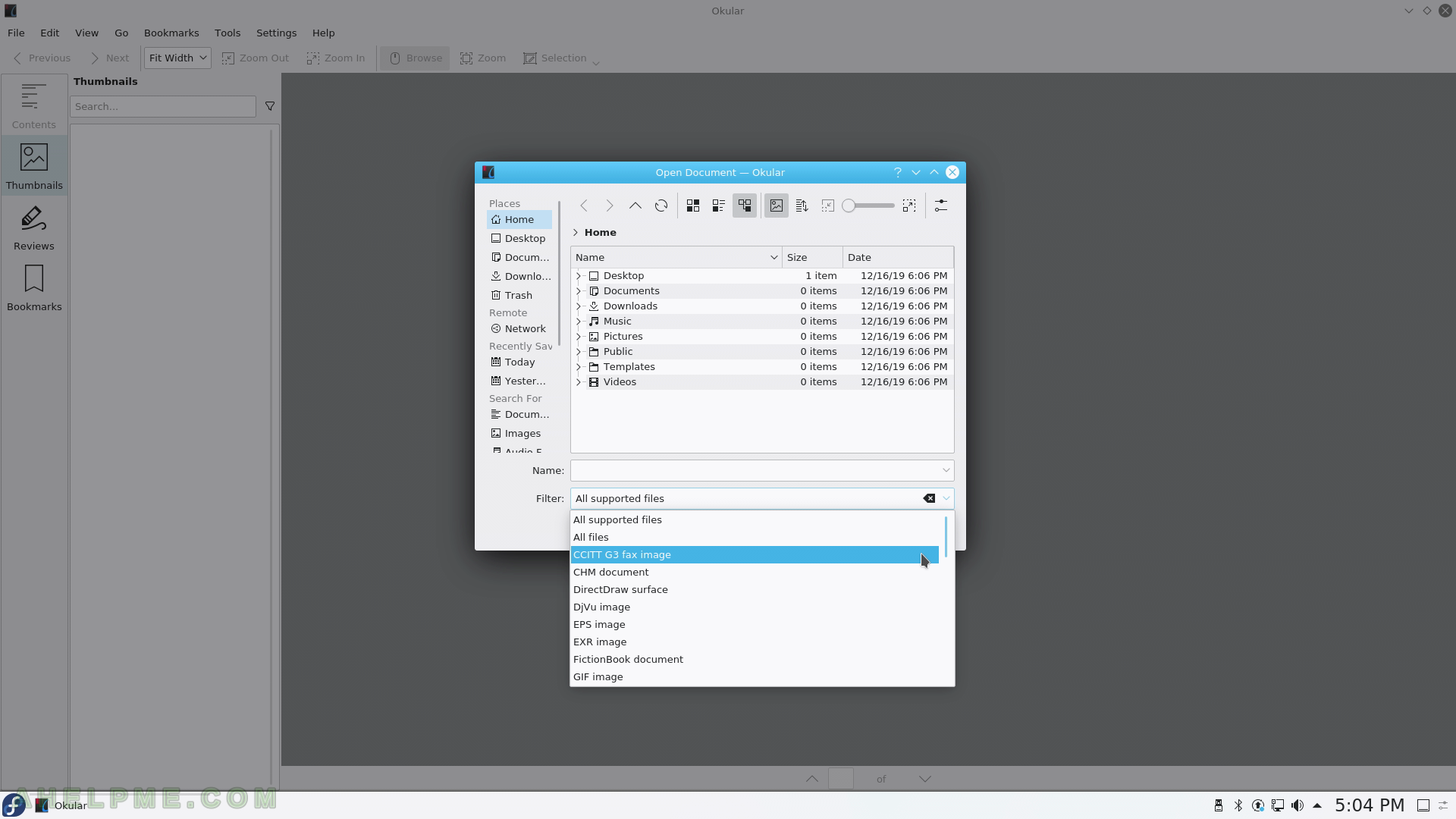Click Network in the Places panel
This screenshot has width=1456, height=819.
(519, 328)
